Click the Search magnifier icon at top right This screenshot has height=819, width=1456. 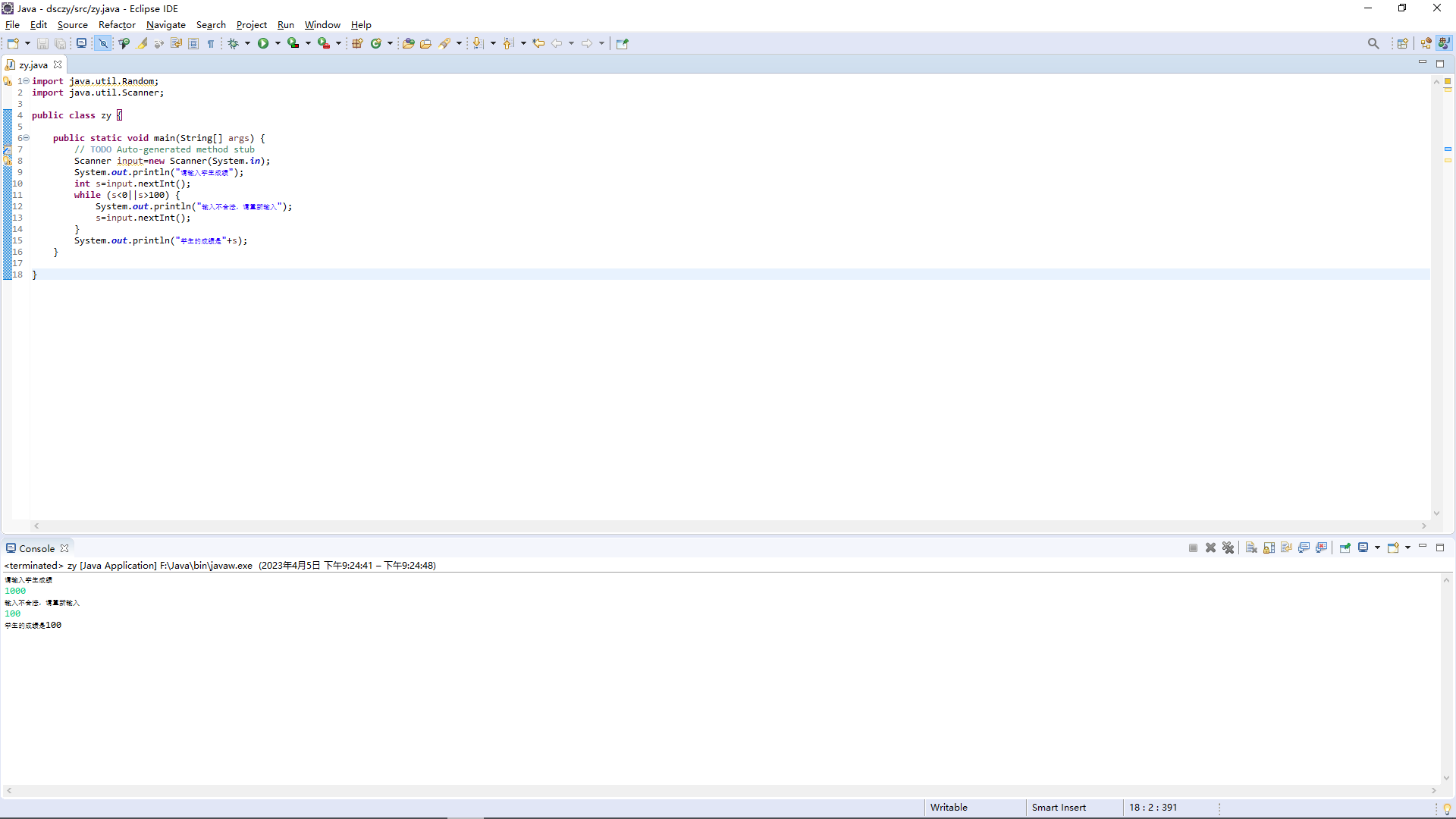tap(1373, 43)
